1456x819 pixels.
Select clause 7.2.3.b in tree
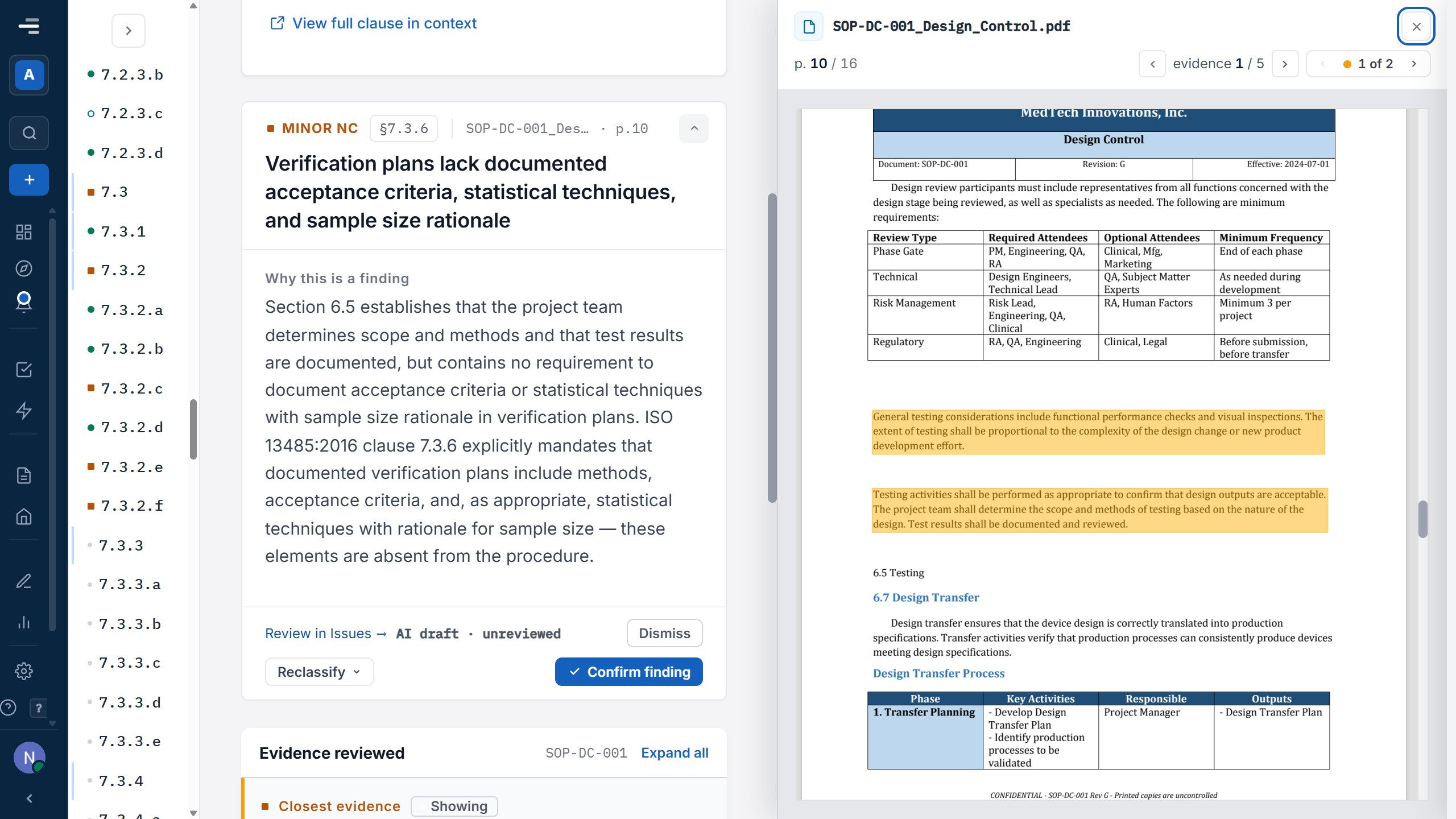[x=126, y=75]
